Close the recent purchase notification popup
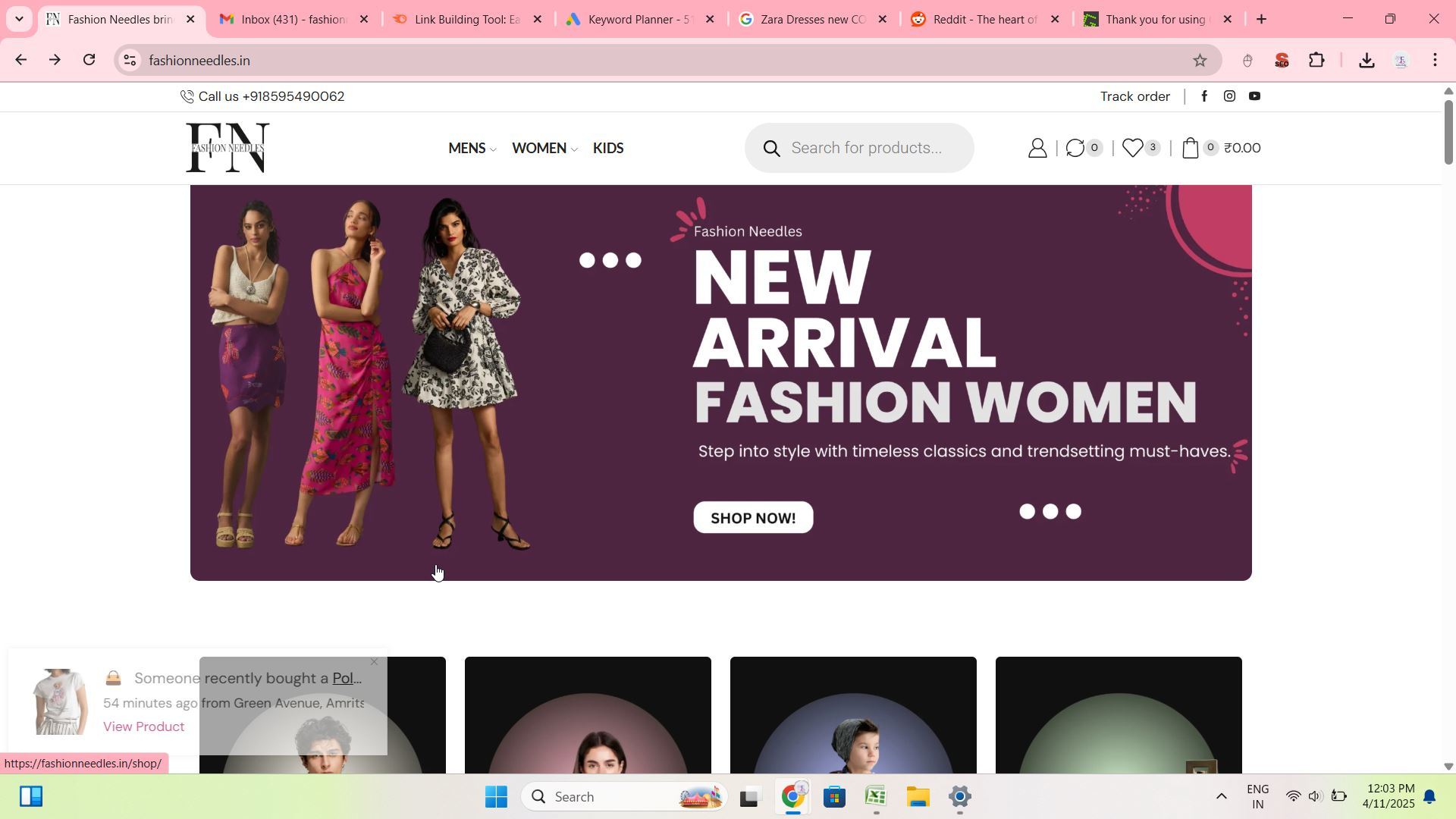Viewport: 1456px width, 819px height. [x=374, y=662]
